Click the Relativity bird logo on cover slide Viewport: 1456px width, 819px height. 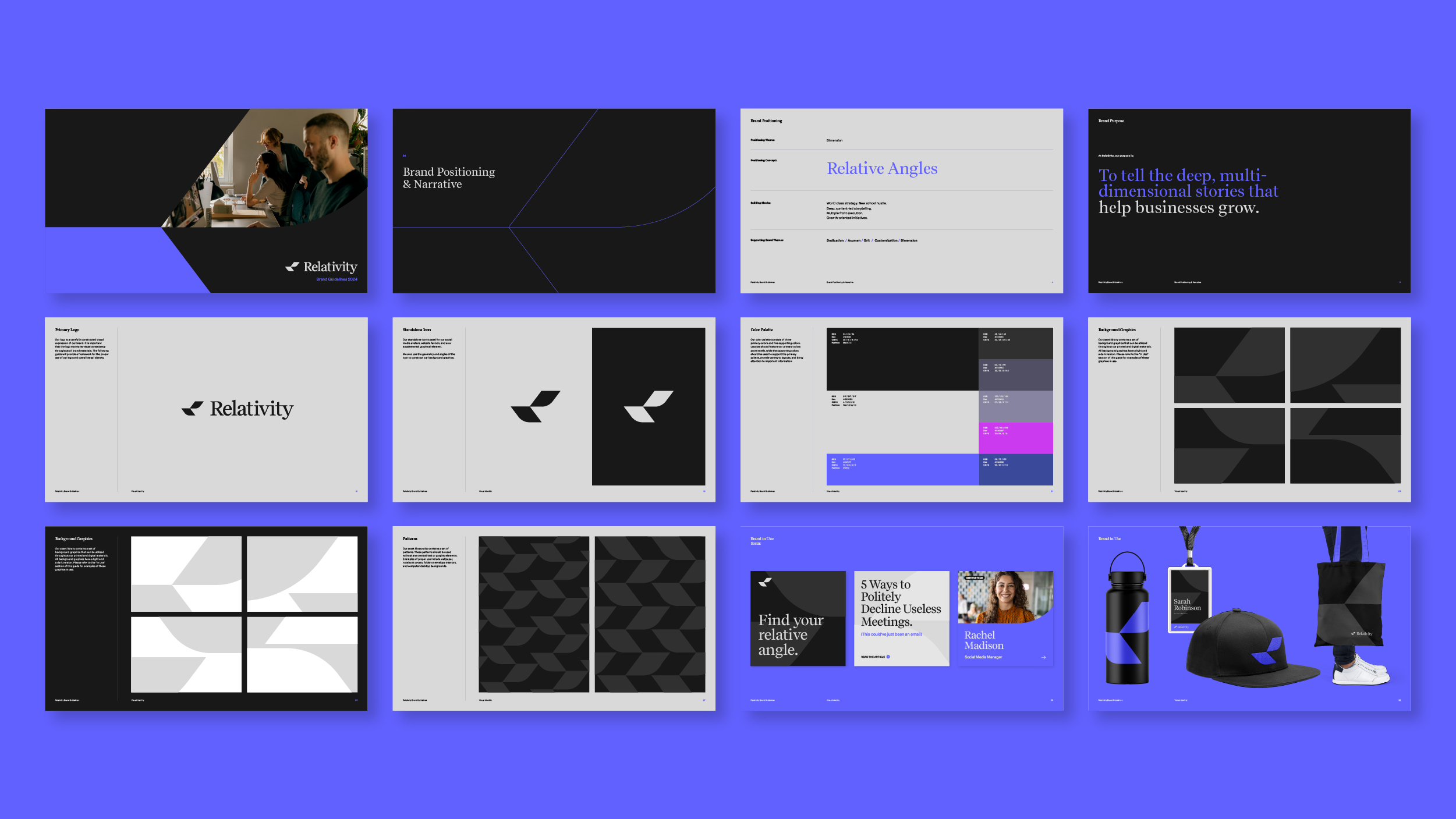pos(292,267)
